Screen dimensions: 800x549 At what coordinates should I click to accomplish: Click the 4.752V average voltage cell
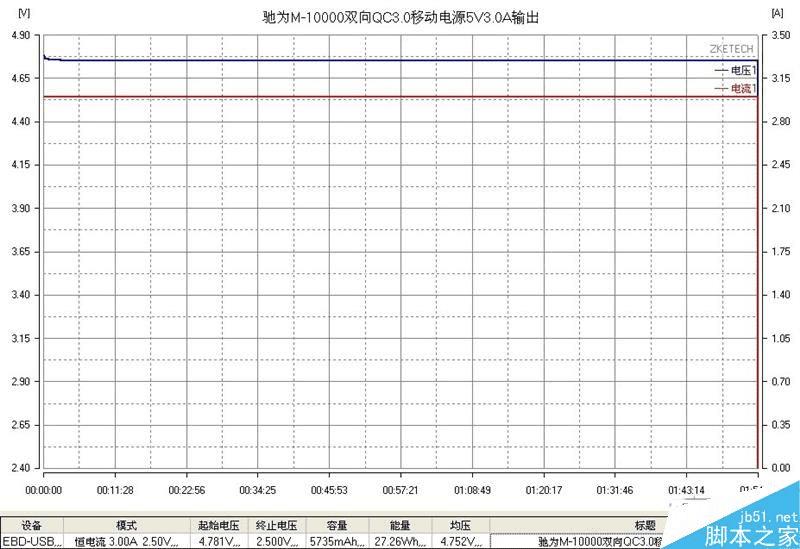[x=461, y=541]
